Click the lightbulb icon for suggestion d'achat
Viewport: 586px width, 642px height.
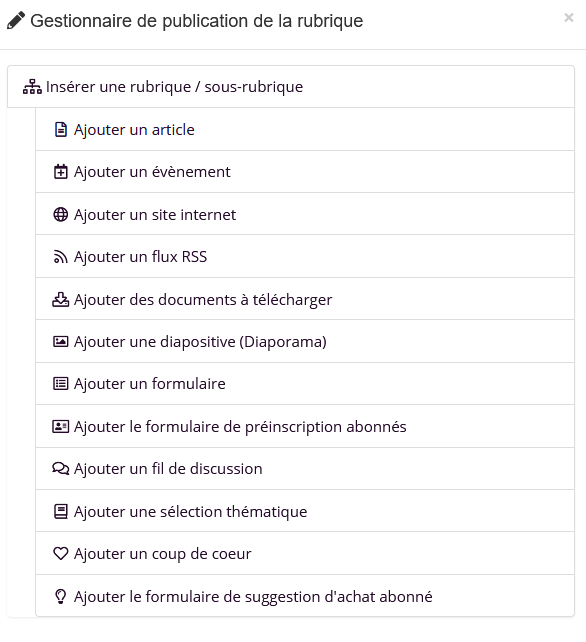[x=61, y=596]
